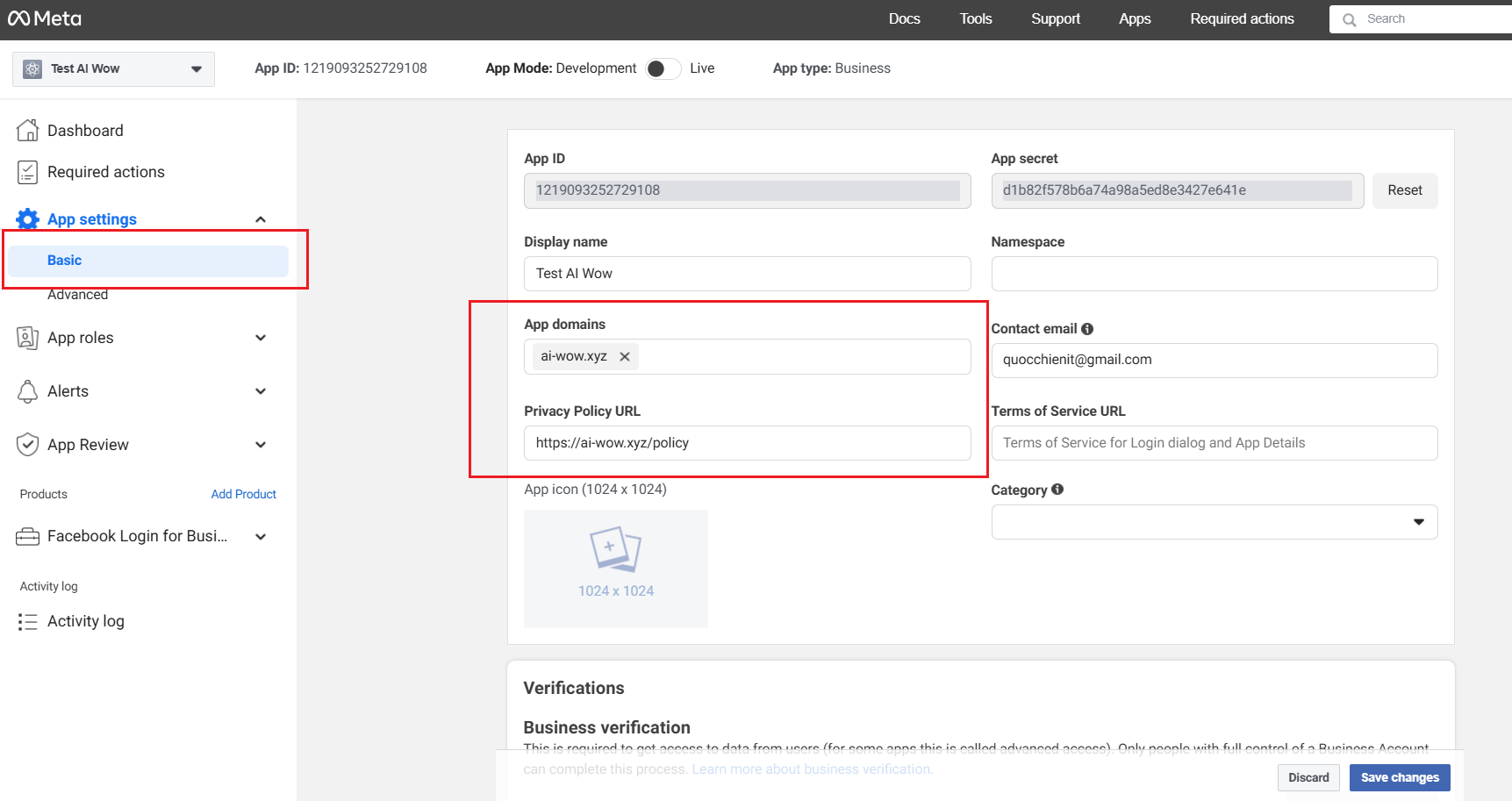Collapse the App settings section chevron
This screenshot has height=801, width=1512.
[x=261, y=219]
